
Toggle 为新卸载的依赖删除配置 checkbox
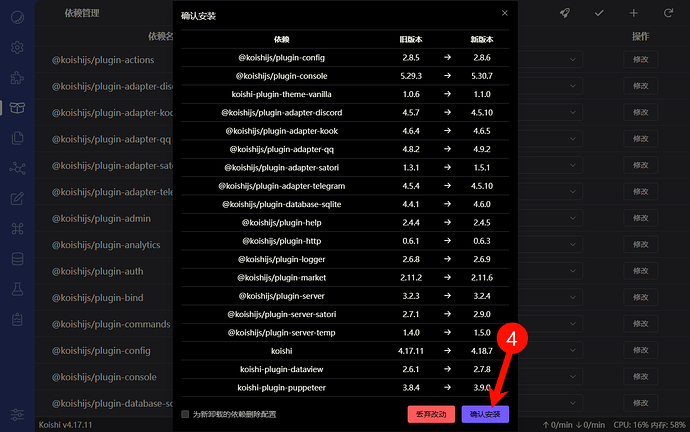(185, 414)
